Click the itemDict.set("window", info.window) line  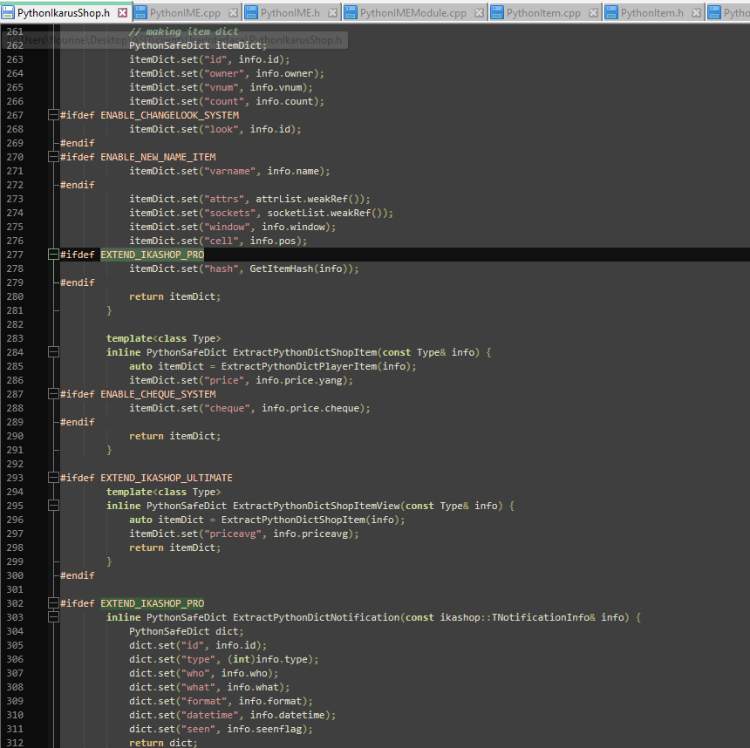(232, 227)
